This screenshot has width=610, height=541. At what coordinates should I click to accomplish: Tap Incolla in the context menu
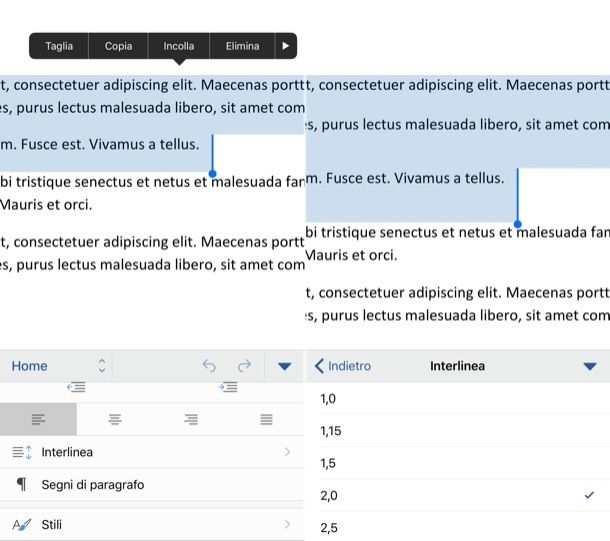point(179,46)
